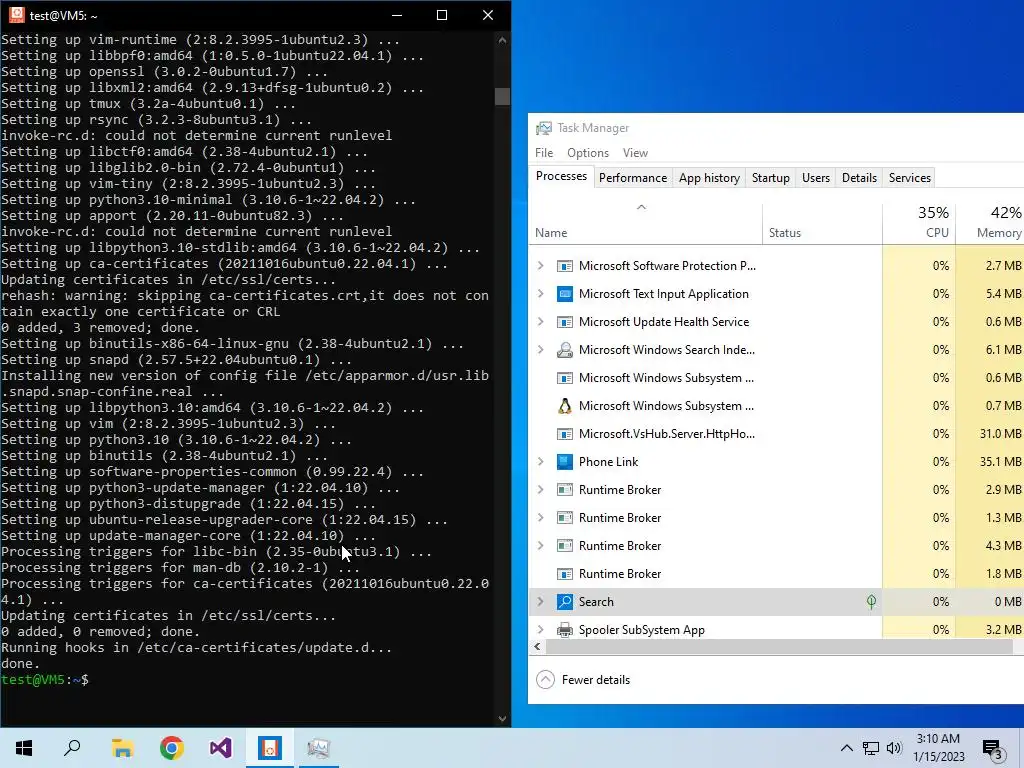Open Visual Studio from taskbar

click(x=221, y=748)
